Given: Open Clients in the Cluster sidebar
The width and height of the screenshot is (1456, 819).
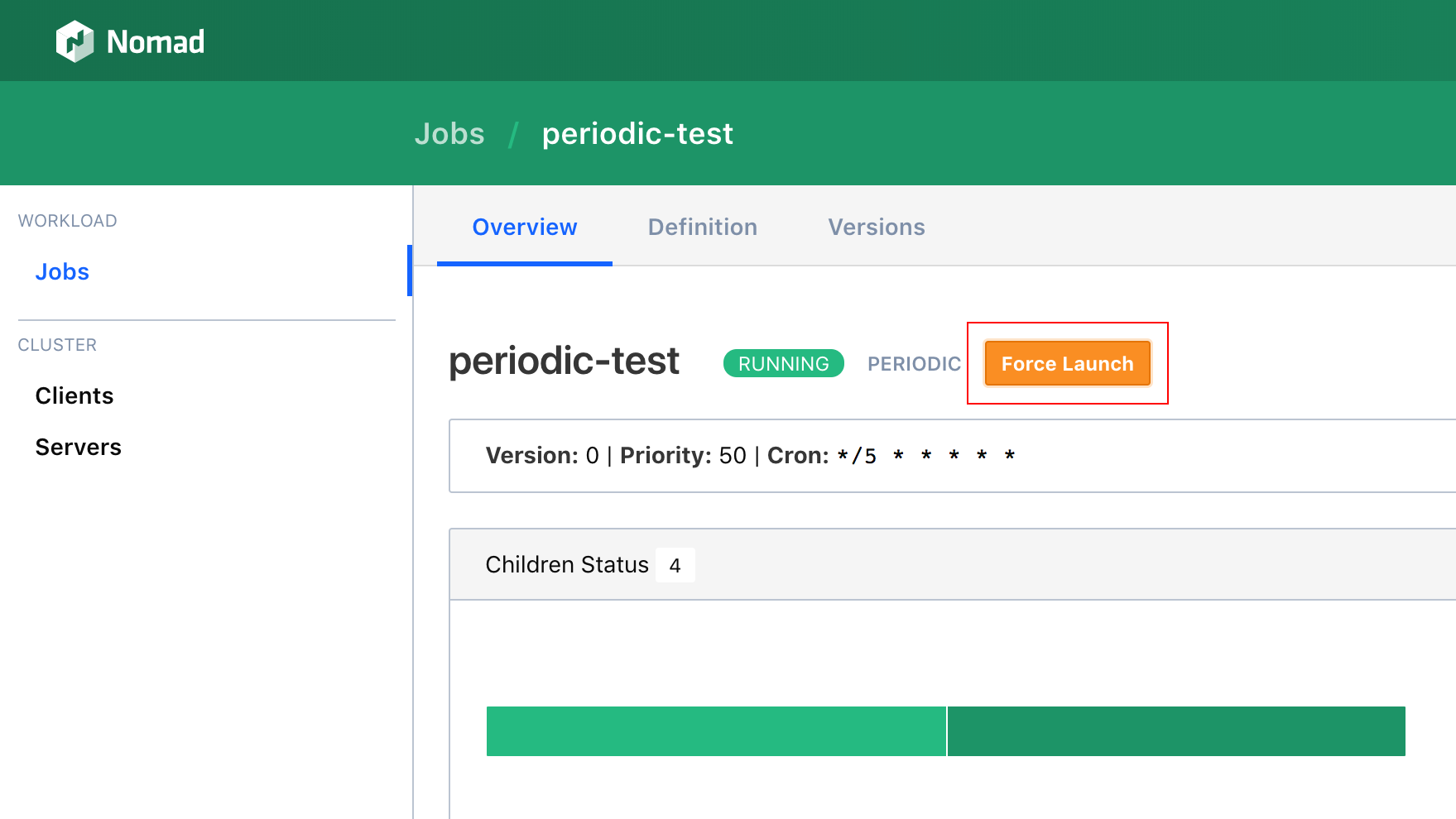Looking at the screenshot, I should click(x=74, y=395).
